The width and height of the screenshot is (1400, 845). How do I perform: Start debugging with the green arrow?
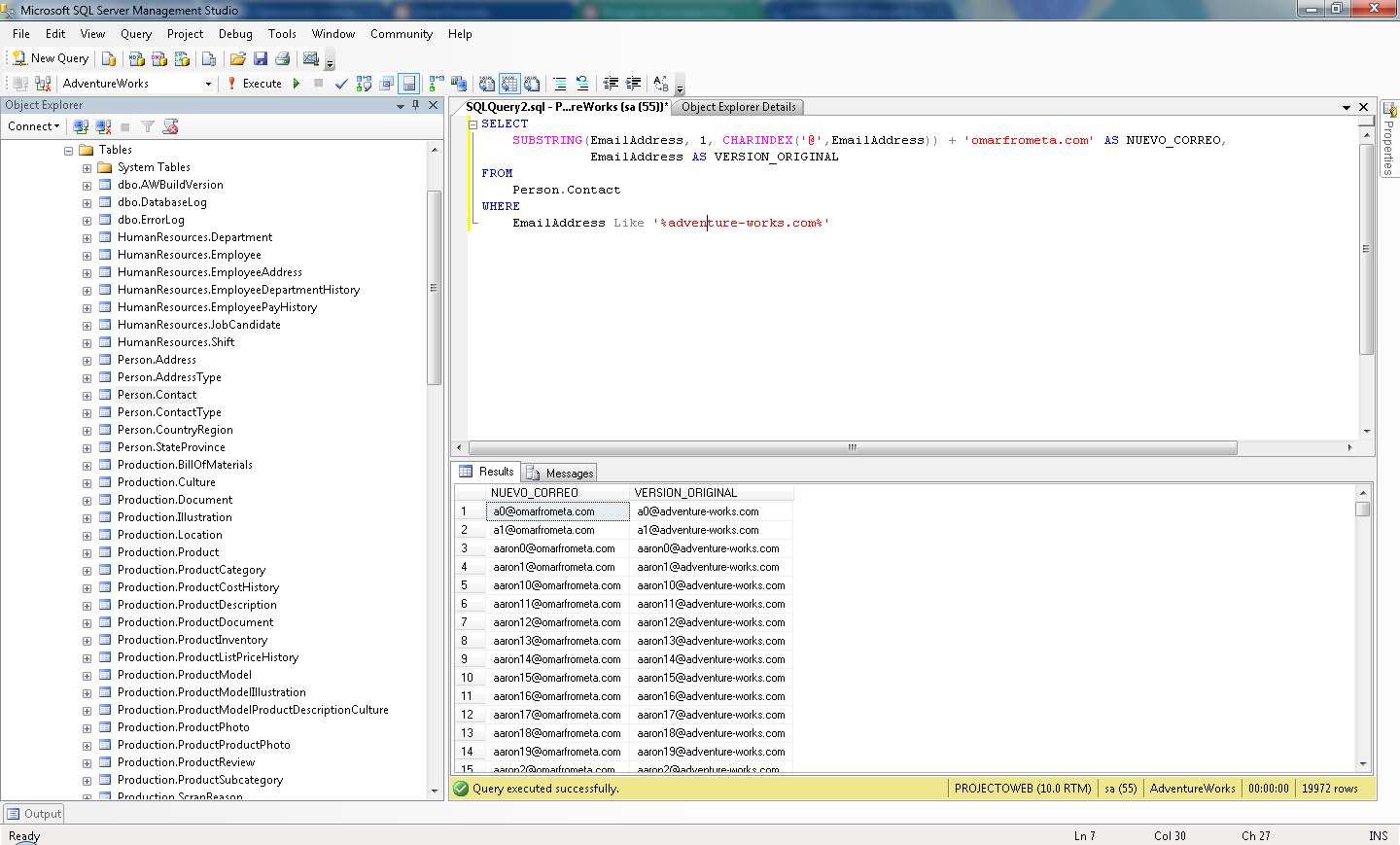(297, 84)
